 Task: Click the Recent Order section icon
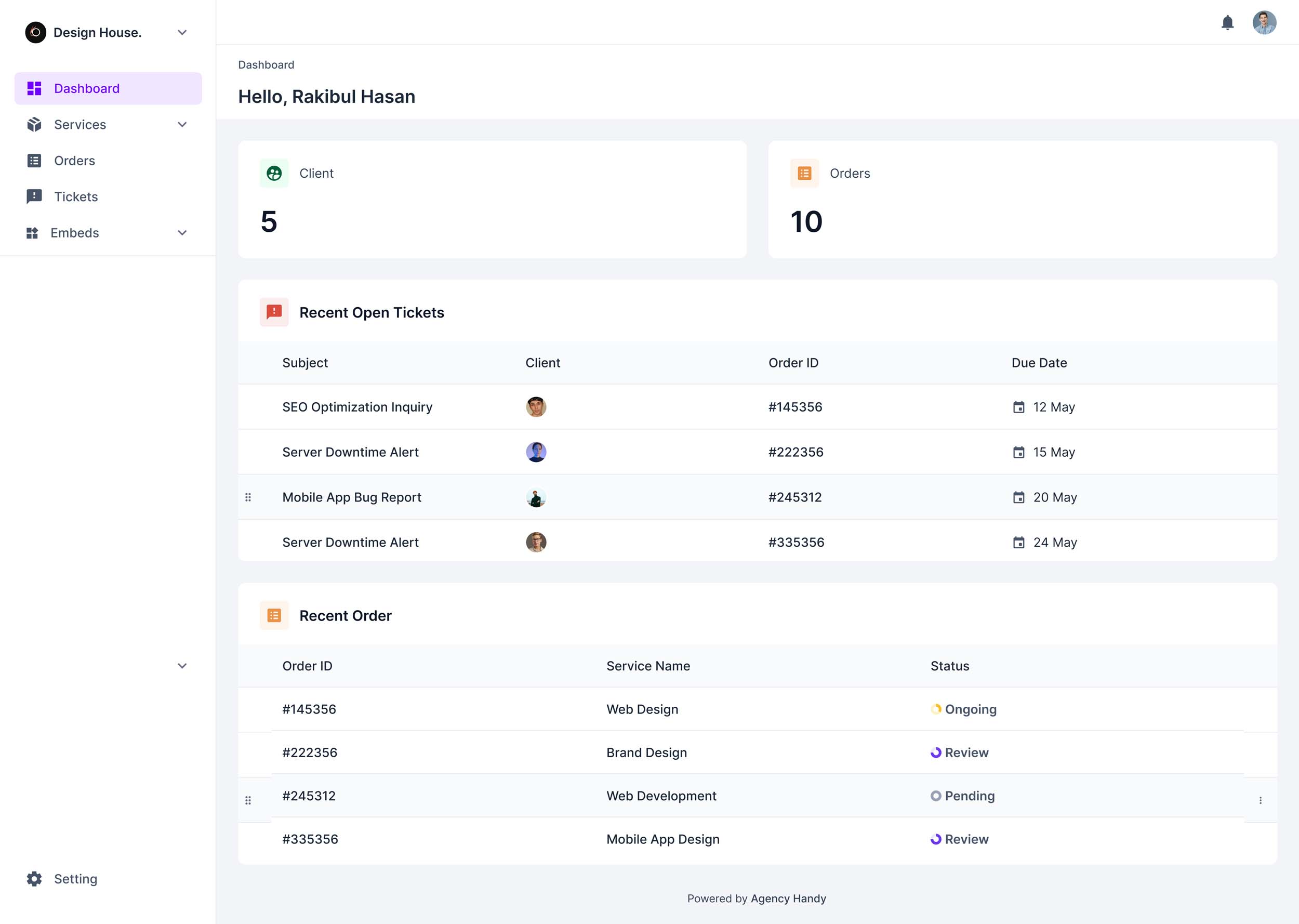pyautogui.click(x=274, y=616)
